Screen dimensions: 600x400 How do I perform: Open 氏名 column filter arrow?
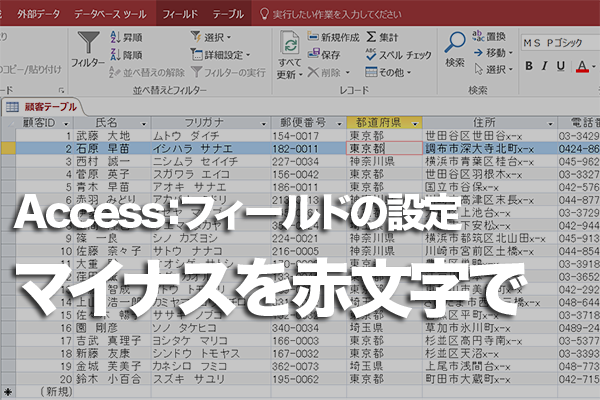[x=144, y=124]
